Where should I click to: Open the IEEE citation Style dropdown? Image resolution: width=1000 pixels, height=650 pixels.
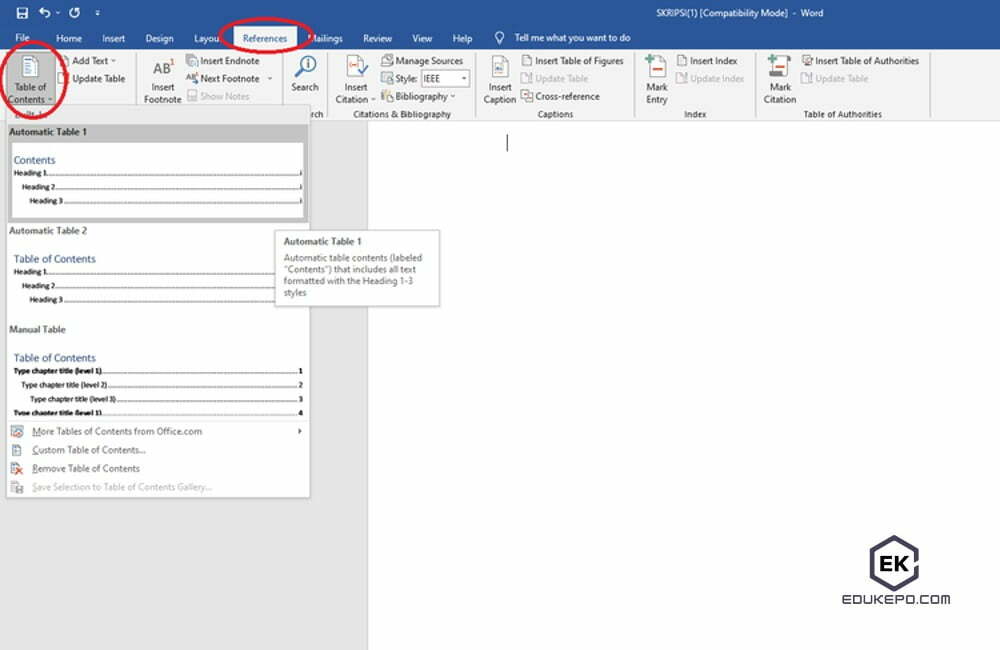(x=466, y=78)
